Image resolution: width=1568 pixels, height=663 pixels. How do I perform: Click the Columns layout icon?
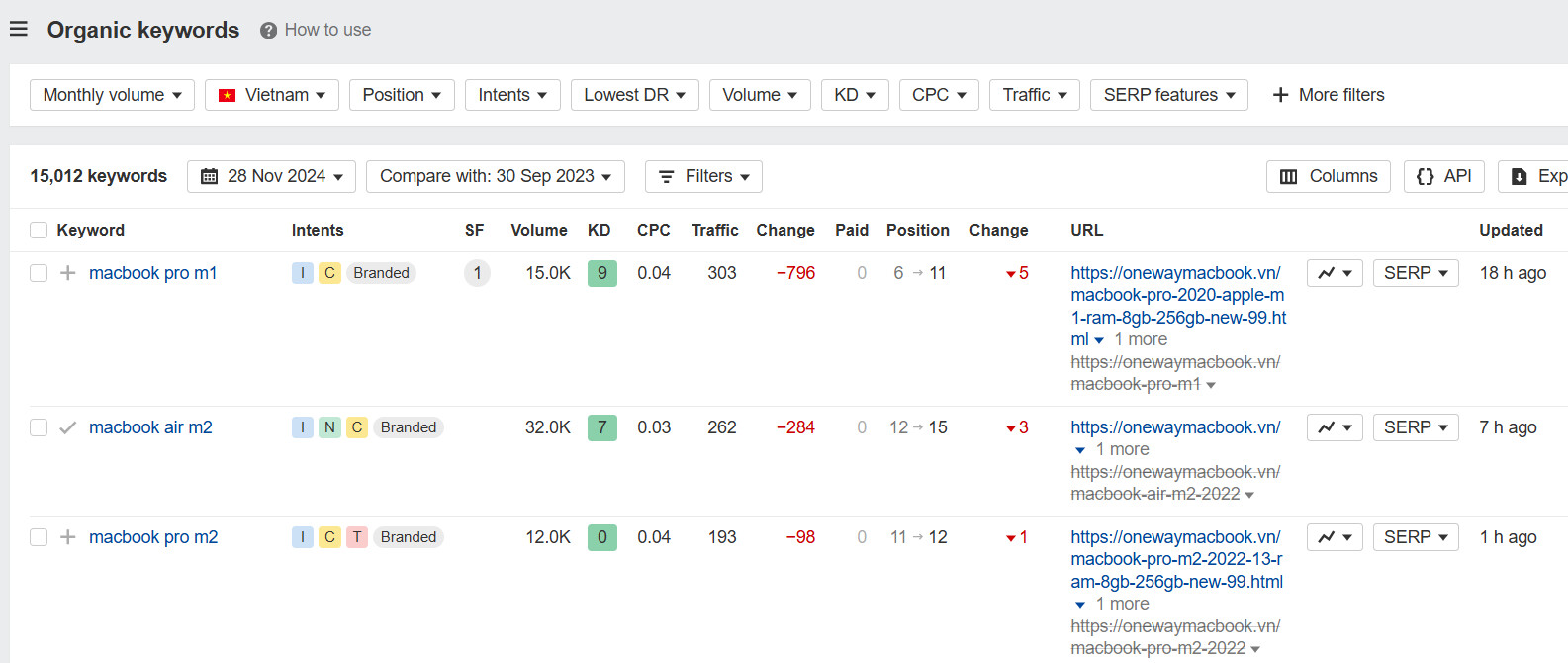pyautogui.click(x=1288, y=177)
